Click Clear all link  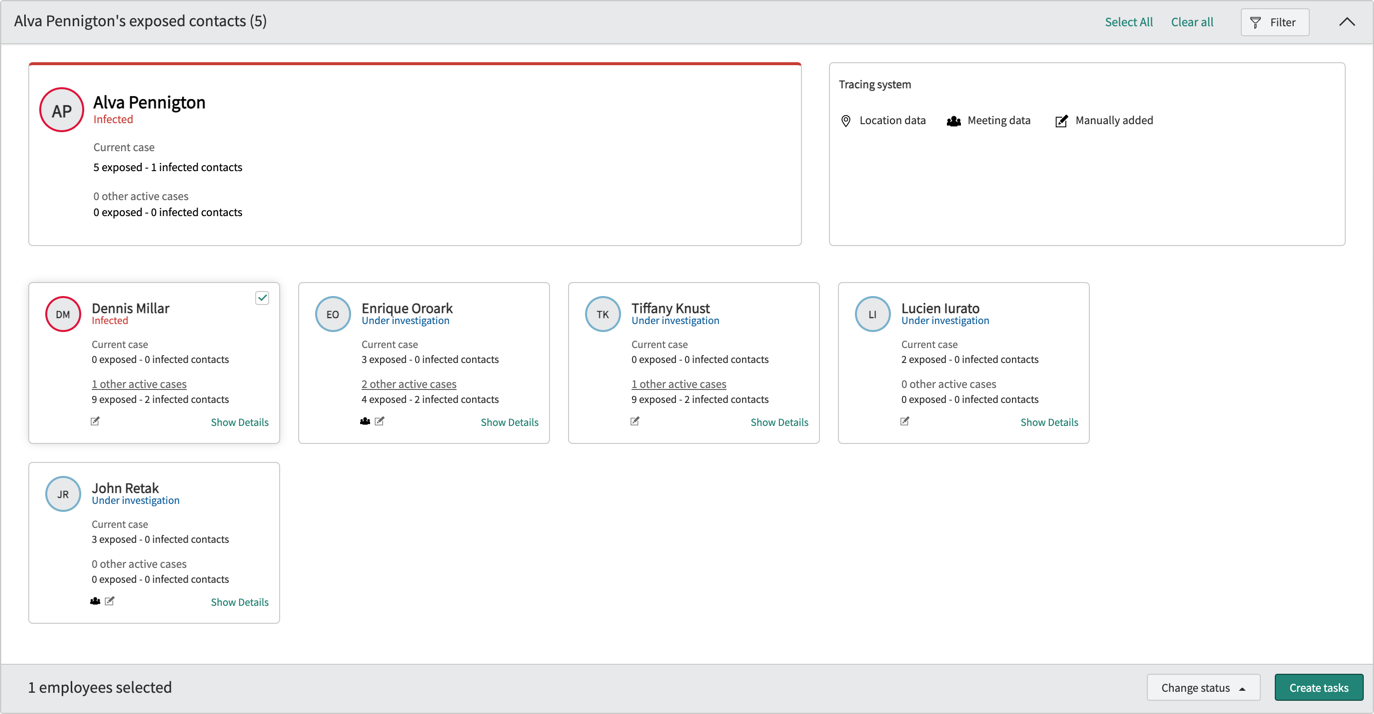[1192, 22]
